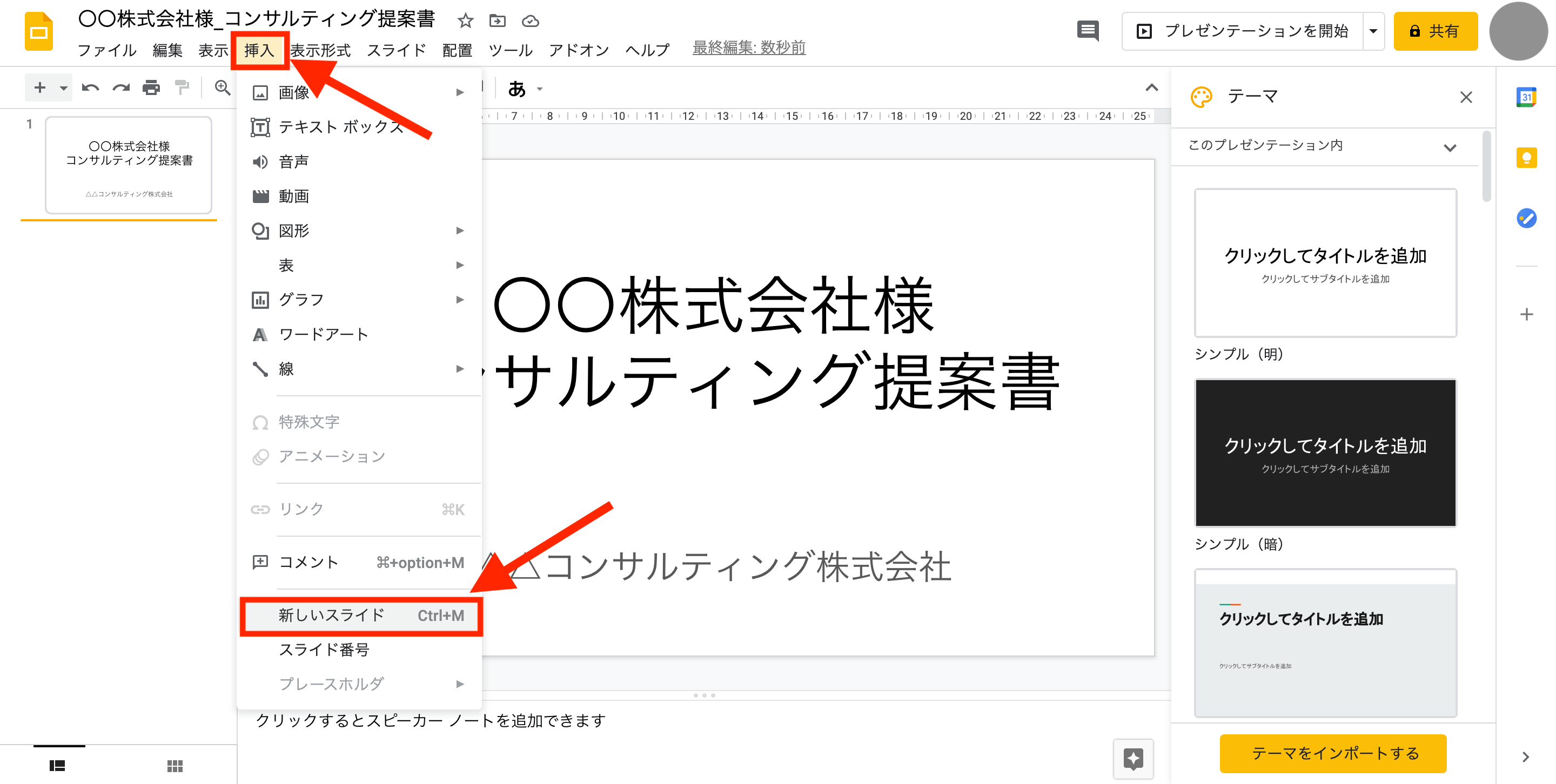This screenshot has width=1556, height=784.
Task: Open the ファイル menu
Action: pos(107,50)
